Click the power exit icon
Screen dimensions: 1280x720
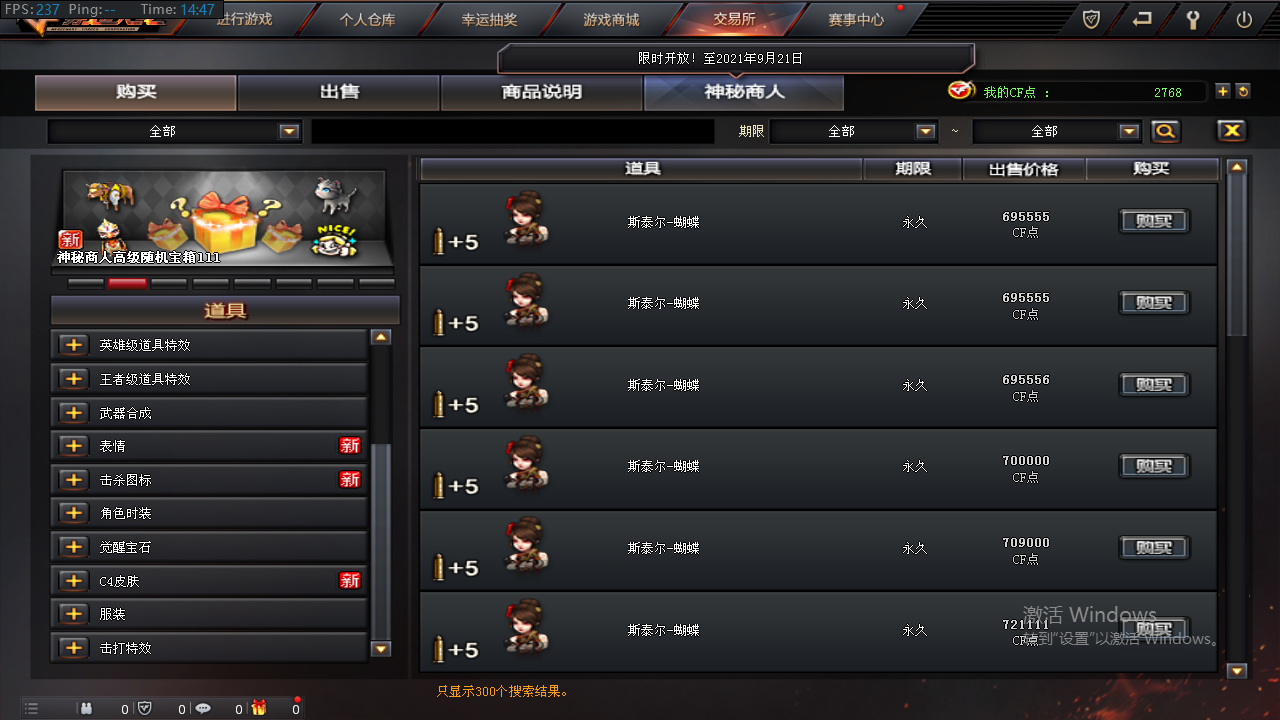click(1244, 19)
